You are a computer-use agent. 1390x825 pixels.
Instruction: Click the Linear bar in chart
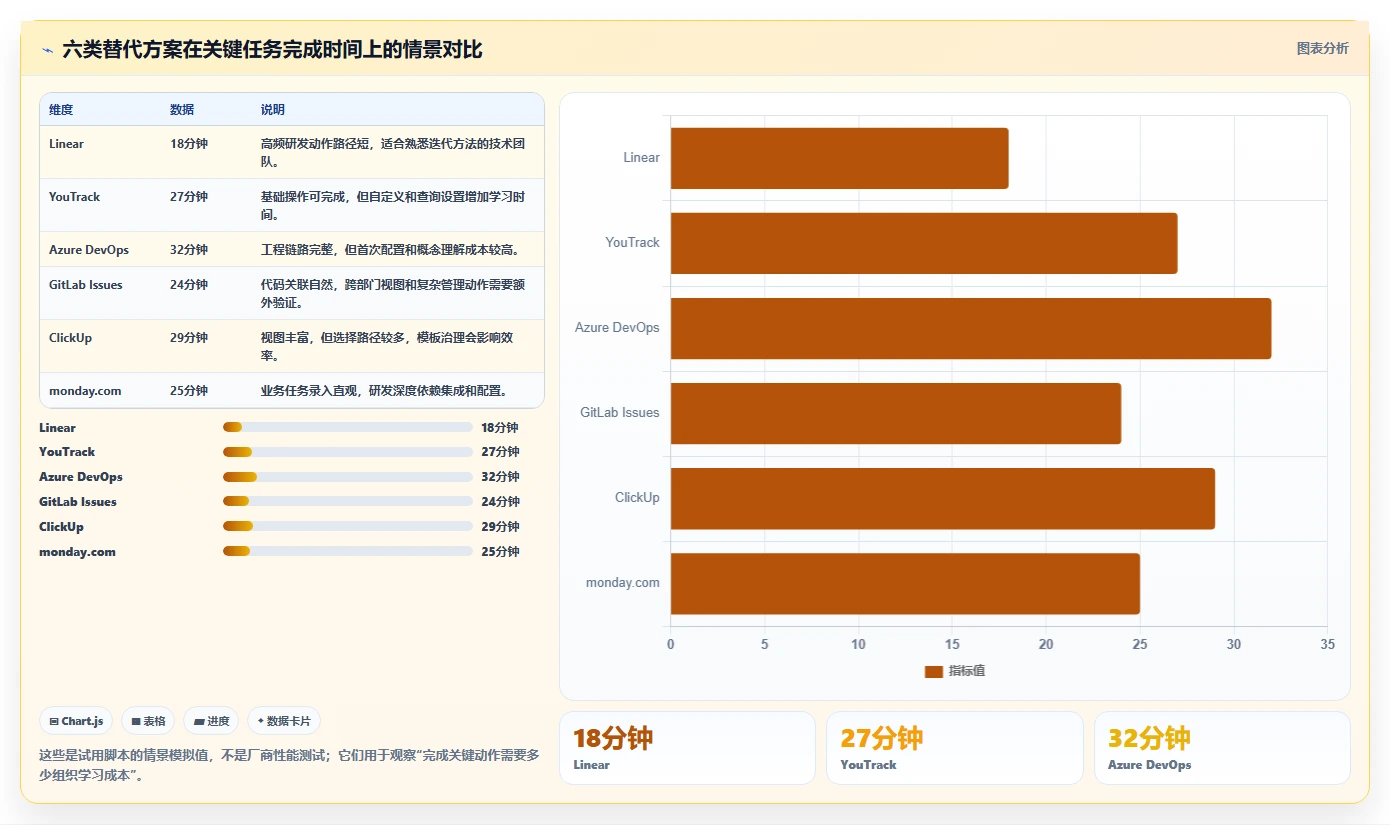839,158
